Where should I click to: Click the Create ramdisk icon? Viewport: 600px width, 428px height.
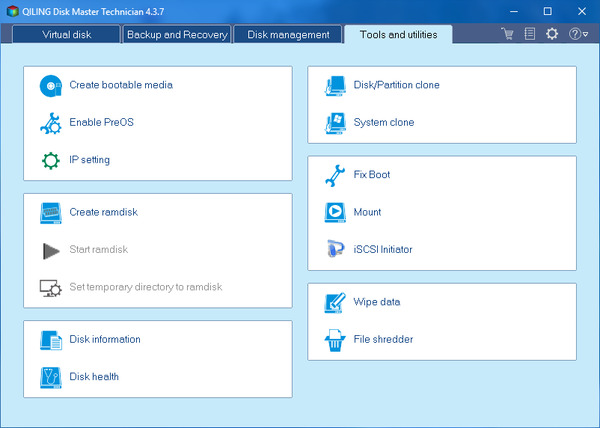50,212
